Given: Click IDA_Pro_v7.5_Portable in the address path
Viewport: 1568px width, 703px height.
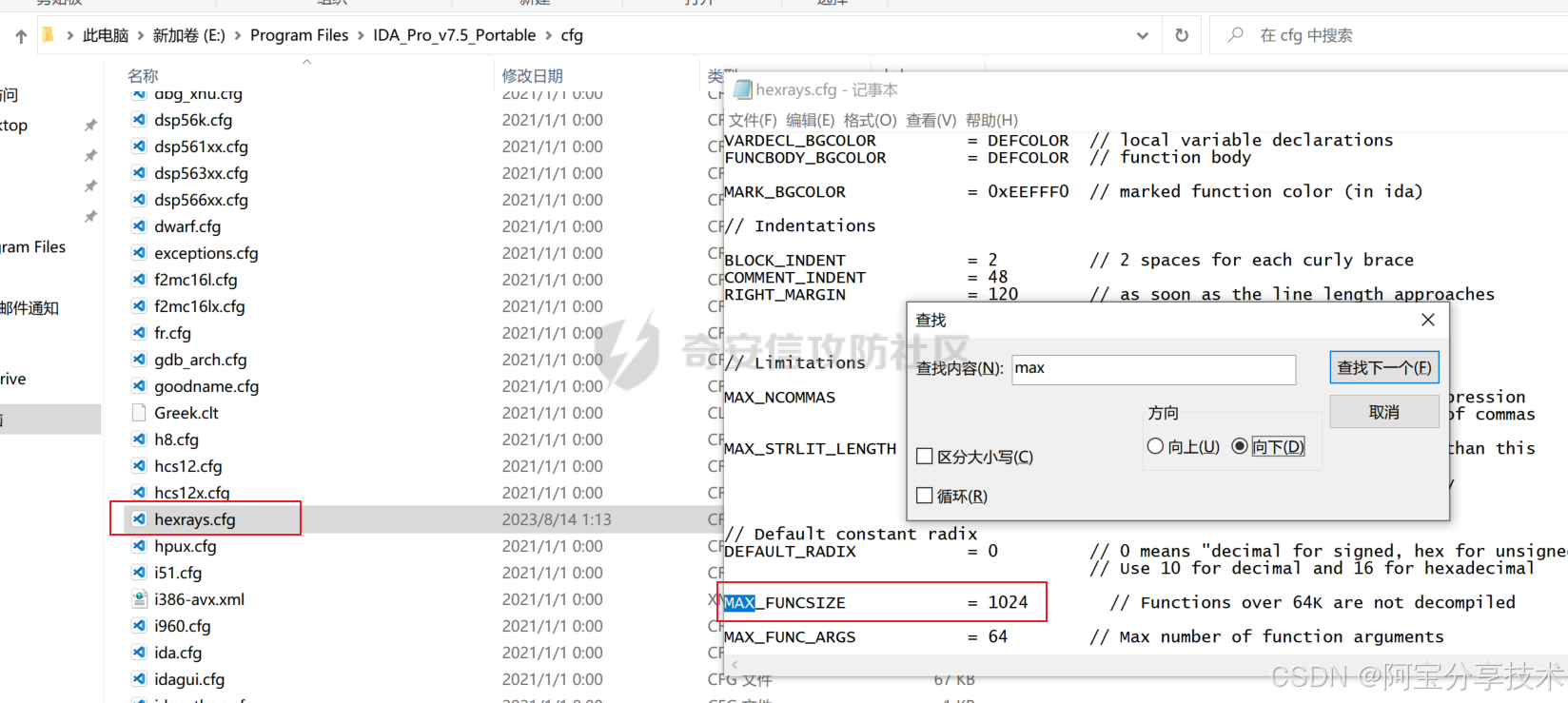Looking at the screenshot, I should pos(455,36).
